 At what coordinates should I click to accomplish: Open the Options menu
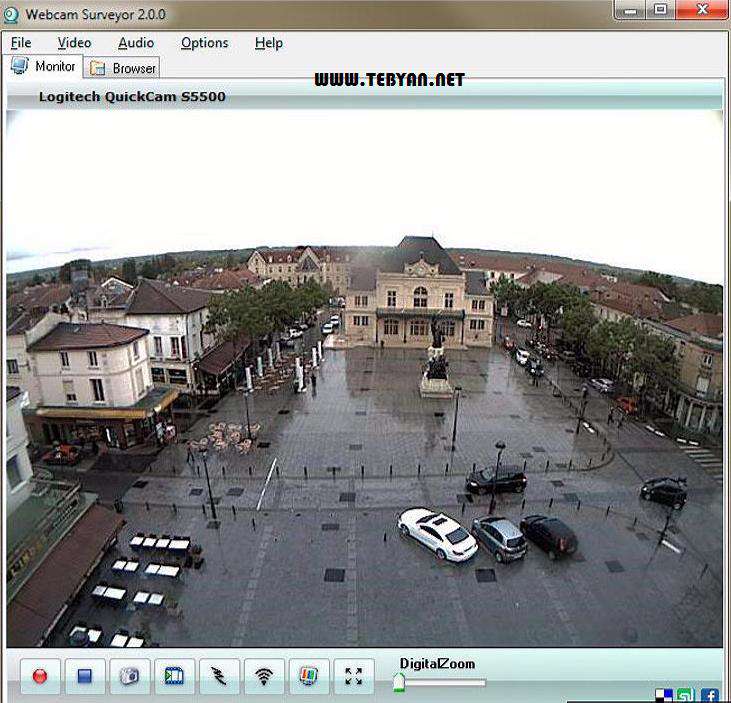coord(205,43)
